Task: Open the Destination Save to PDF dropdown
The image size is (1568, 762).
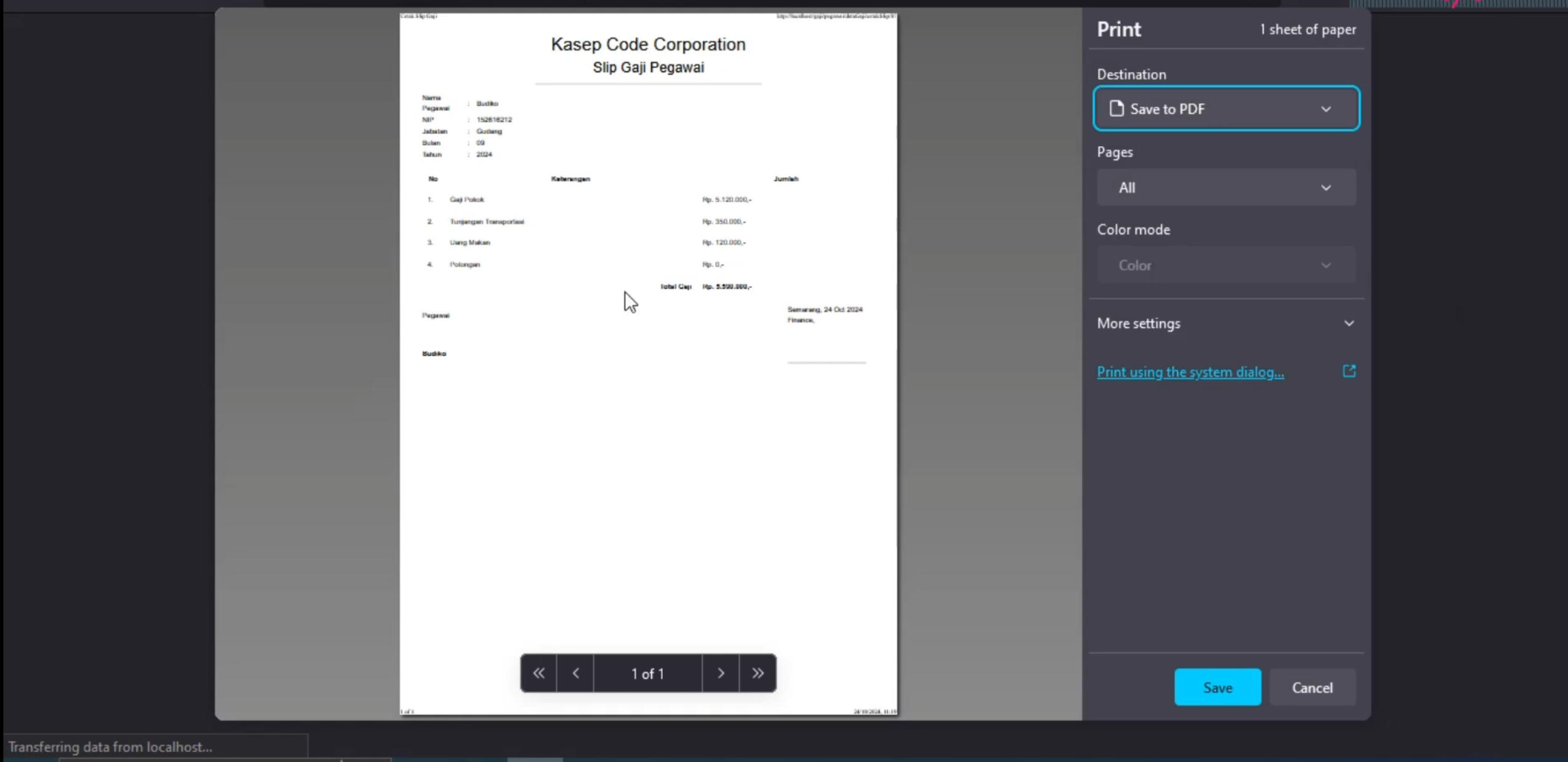Action: tap(1226, 109)
